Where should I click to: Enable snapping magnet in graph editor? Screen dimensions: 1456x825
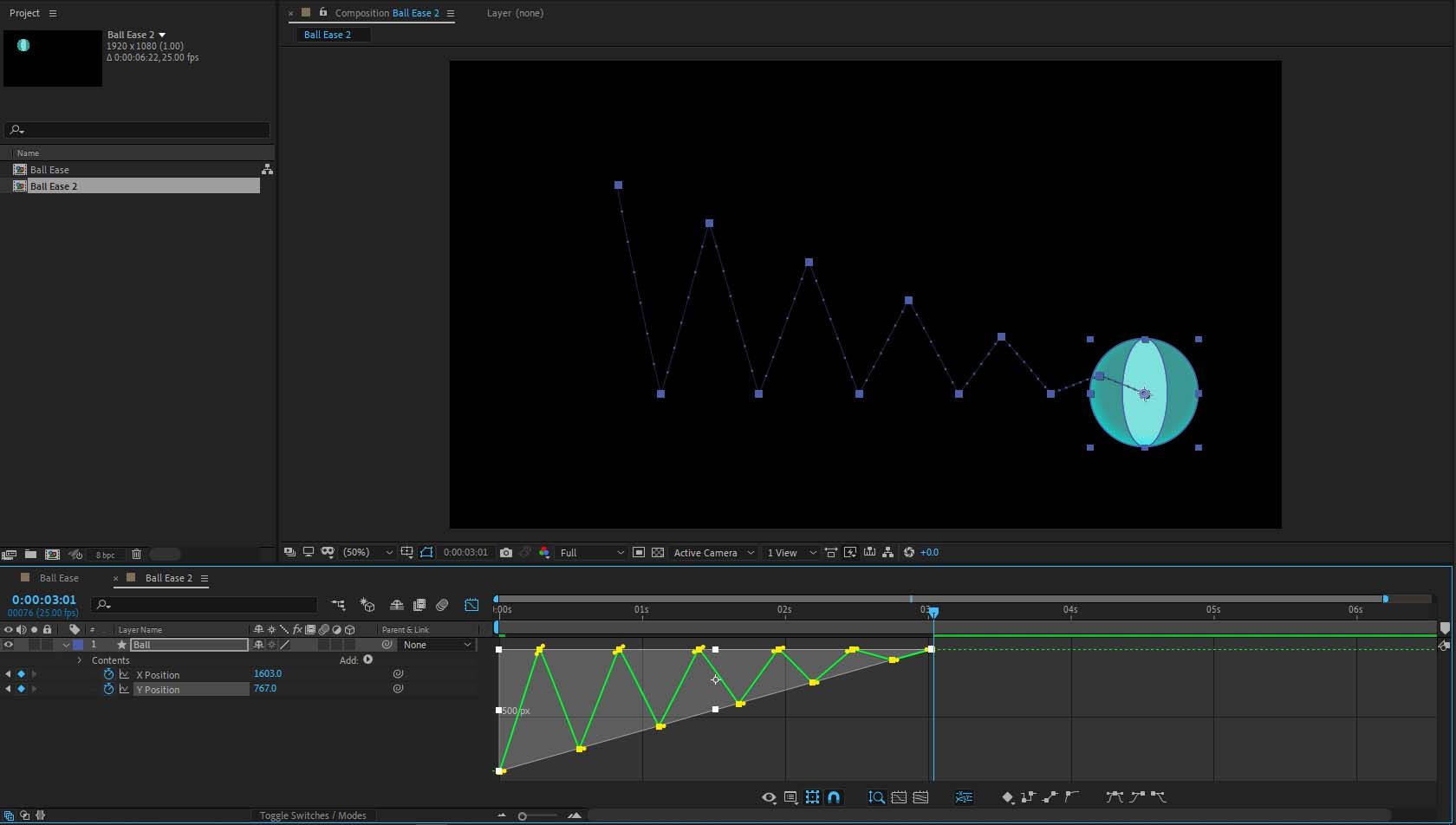coord(834,797)
